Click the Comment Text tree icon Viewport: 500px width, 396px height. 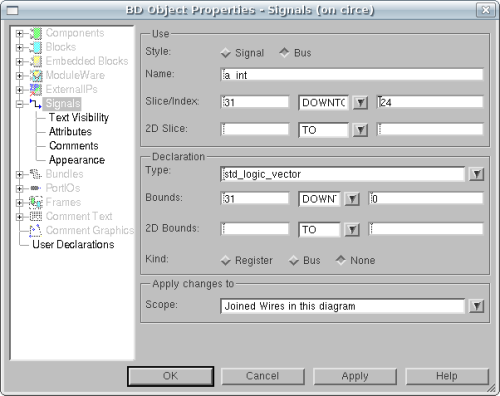pos(36,216)
